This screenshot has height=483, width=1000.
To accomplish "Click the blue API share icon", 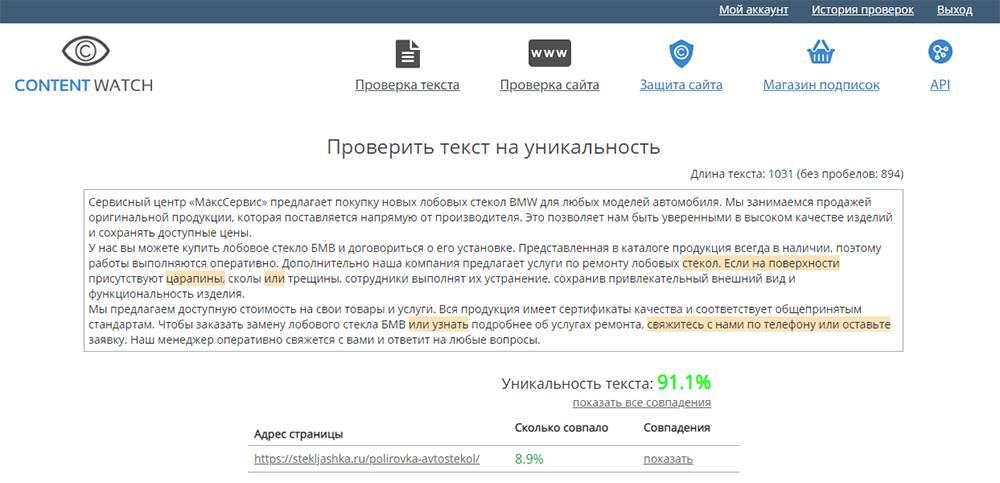I will pos(940,52).
